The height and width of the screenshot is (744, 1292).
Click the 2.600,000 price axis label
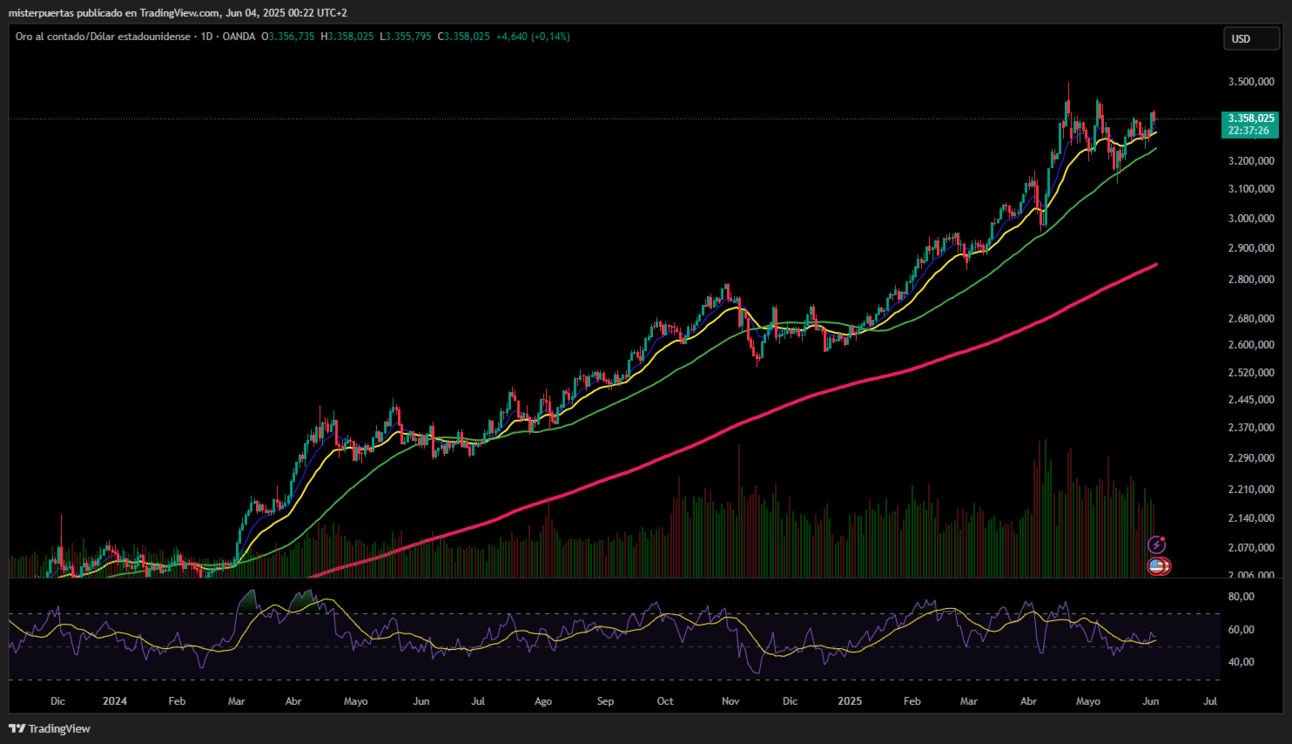pyautogui.click(x=1250, y=345)
